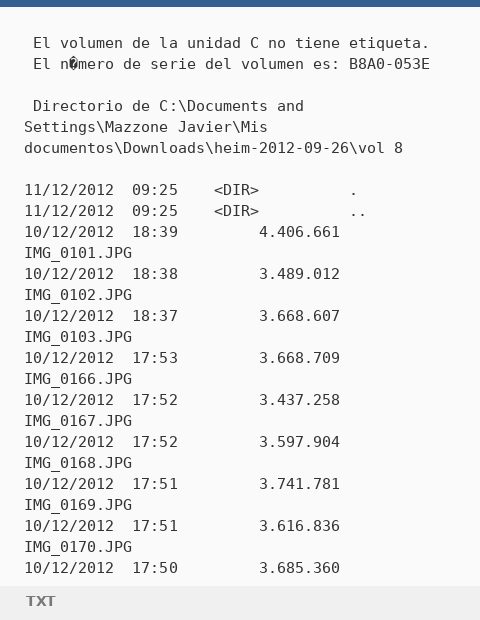Click the serial number B8A0-053E
480x620 pixels.
click(x=389, y=64)
